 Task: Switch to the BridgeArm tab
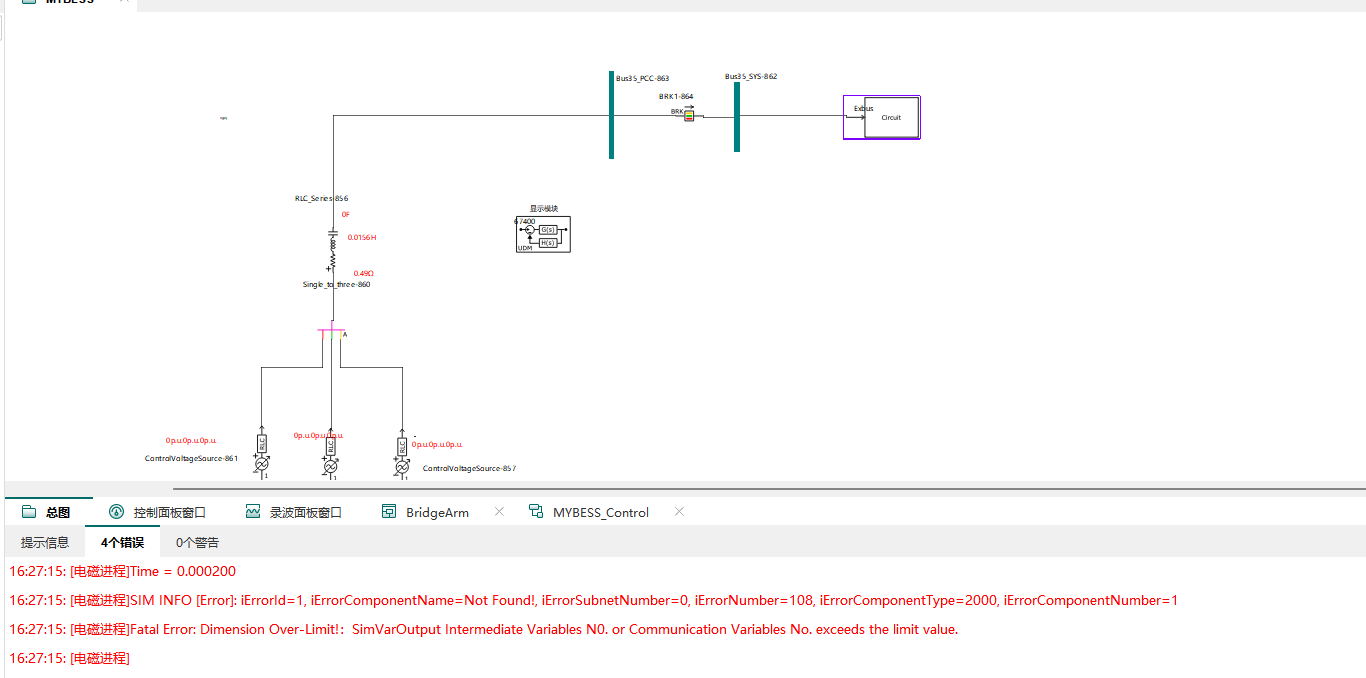[x=436, y=512]
